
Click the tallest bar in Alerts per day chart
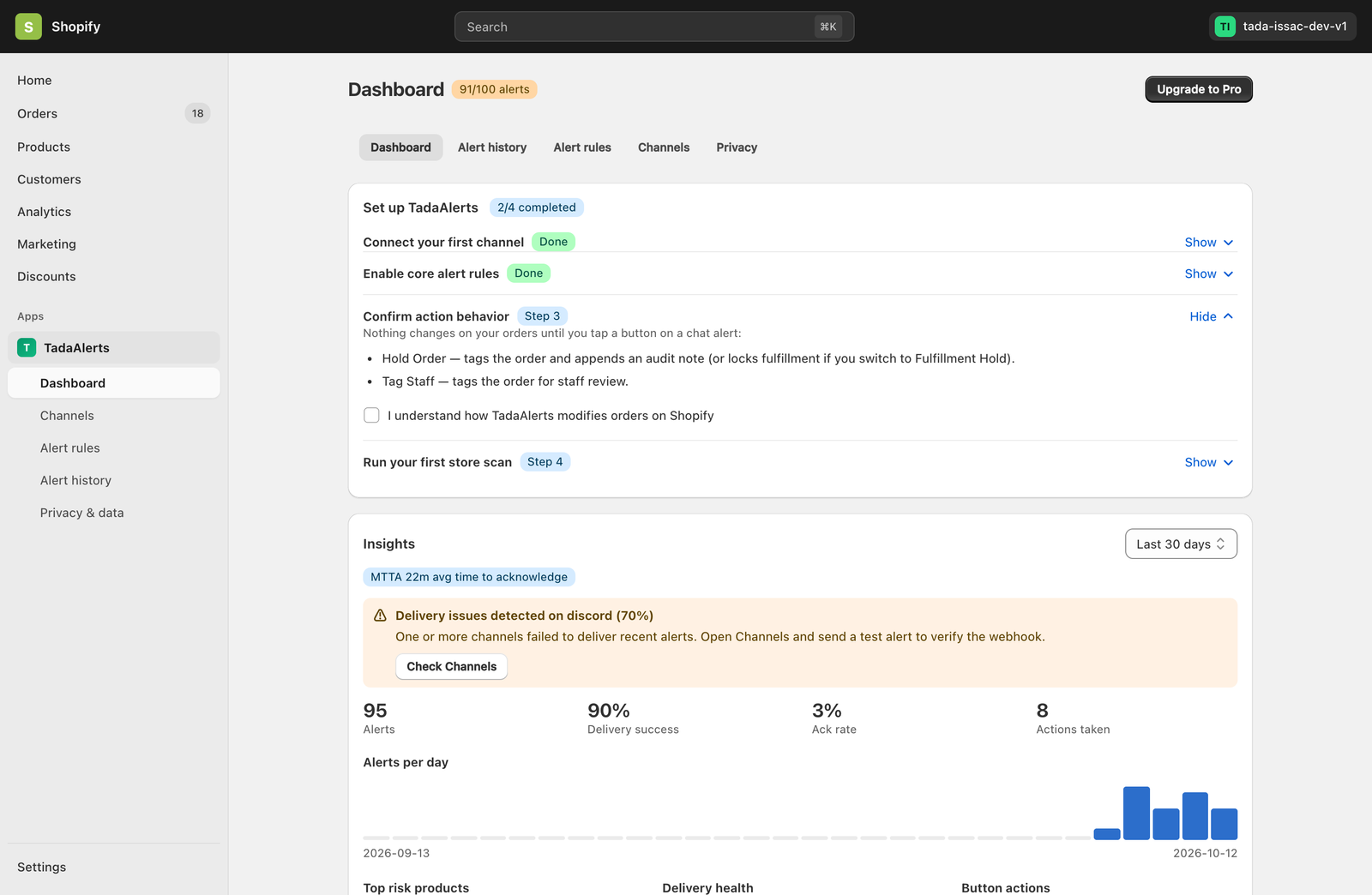[x=1136, y=813]
